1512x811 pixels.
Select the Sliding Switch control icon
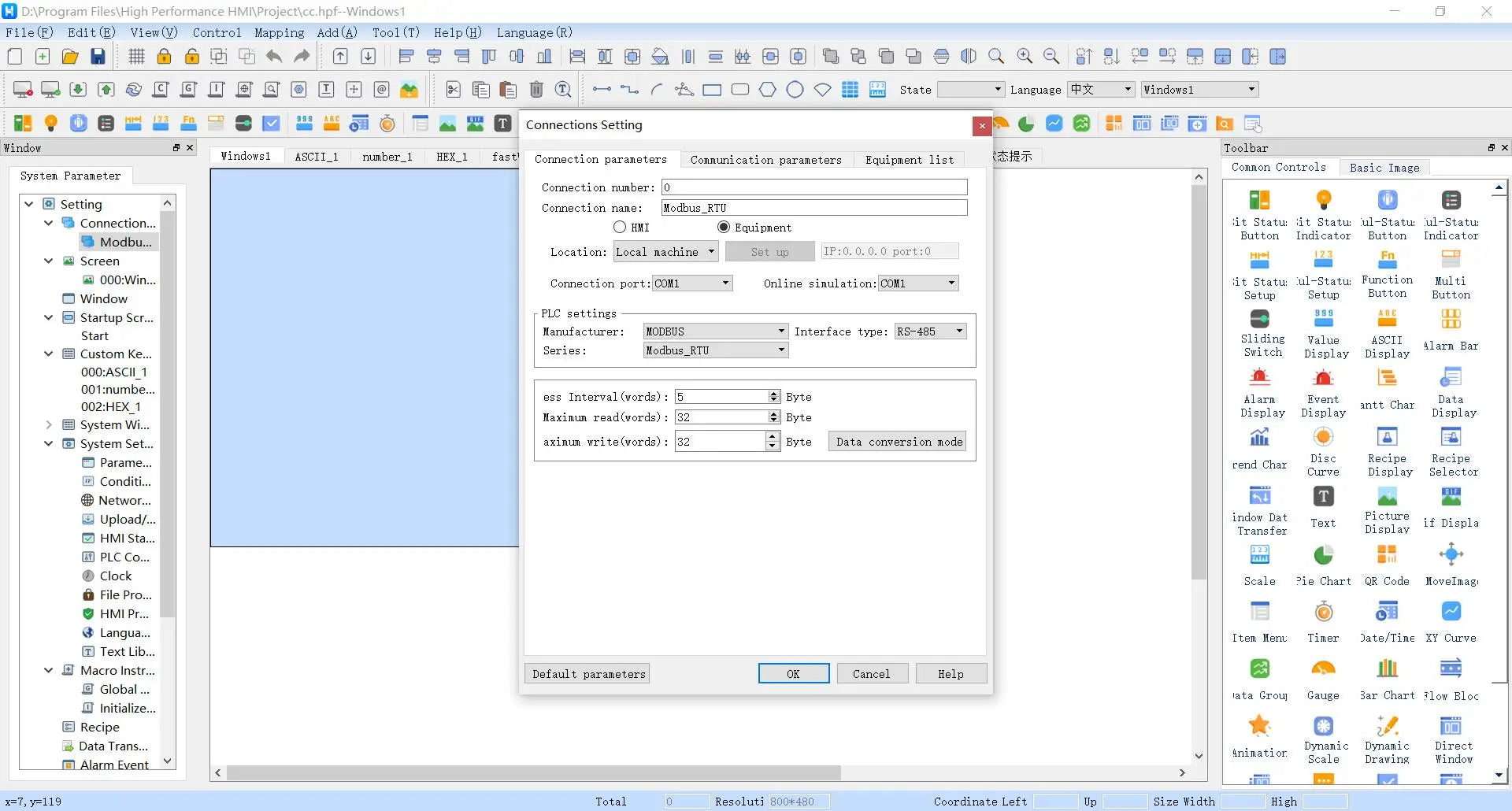(1259, 319)
